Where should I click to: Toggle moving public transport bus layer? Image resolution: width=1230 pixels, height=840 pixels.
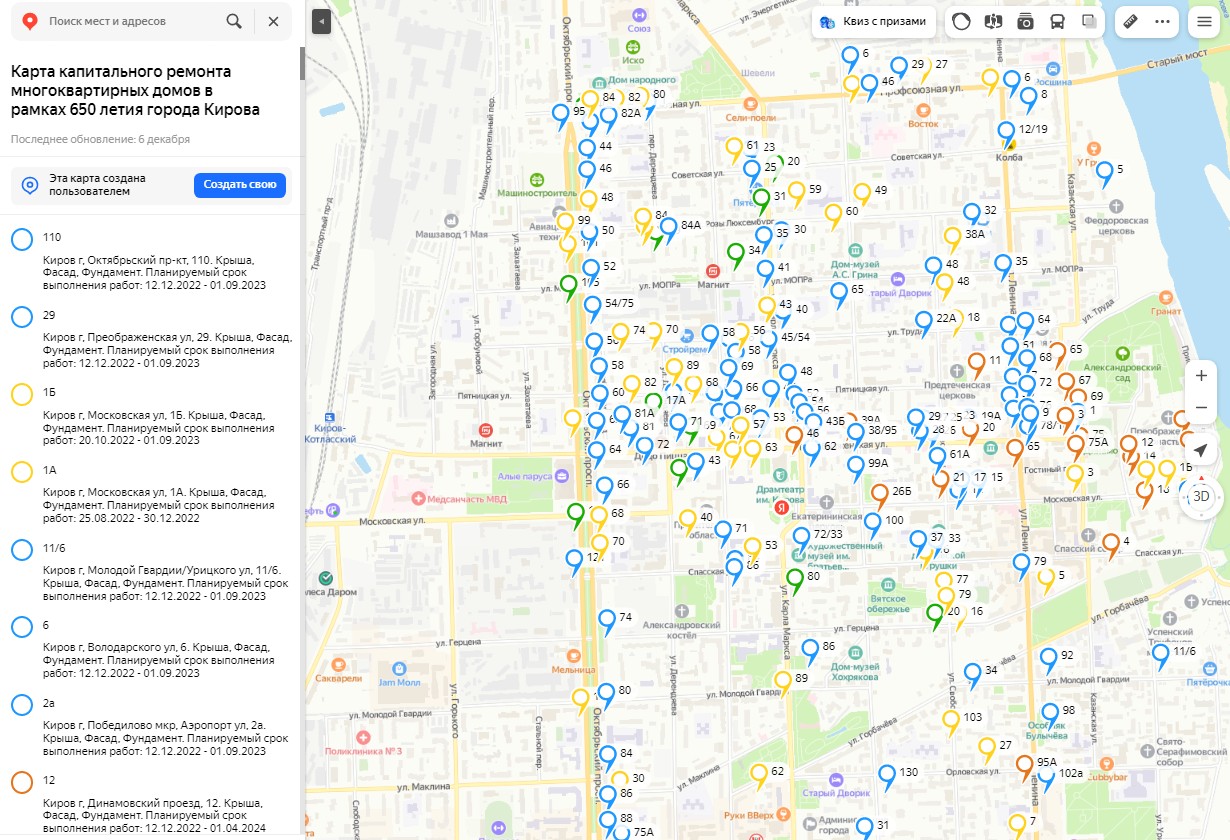(1057, 22)
